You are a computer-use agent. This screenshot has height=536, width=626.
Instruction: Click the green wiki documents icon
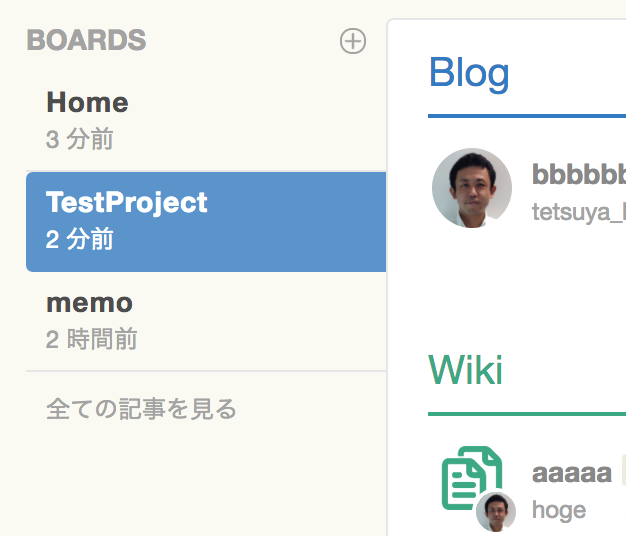click(469, 478)
